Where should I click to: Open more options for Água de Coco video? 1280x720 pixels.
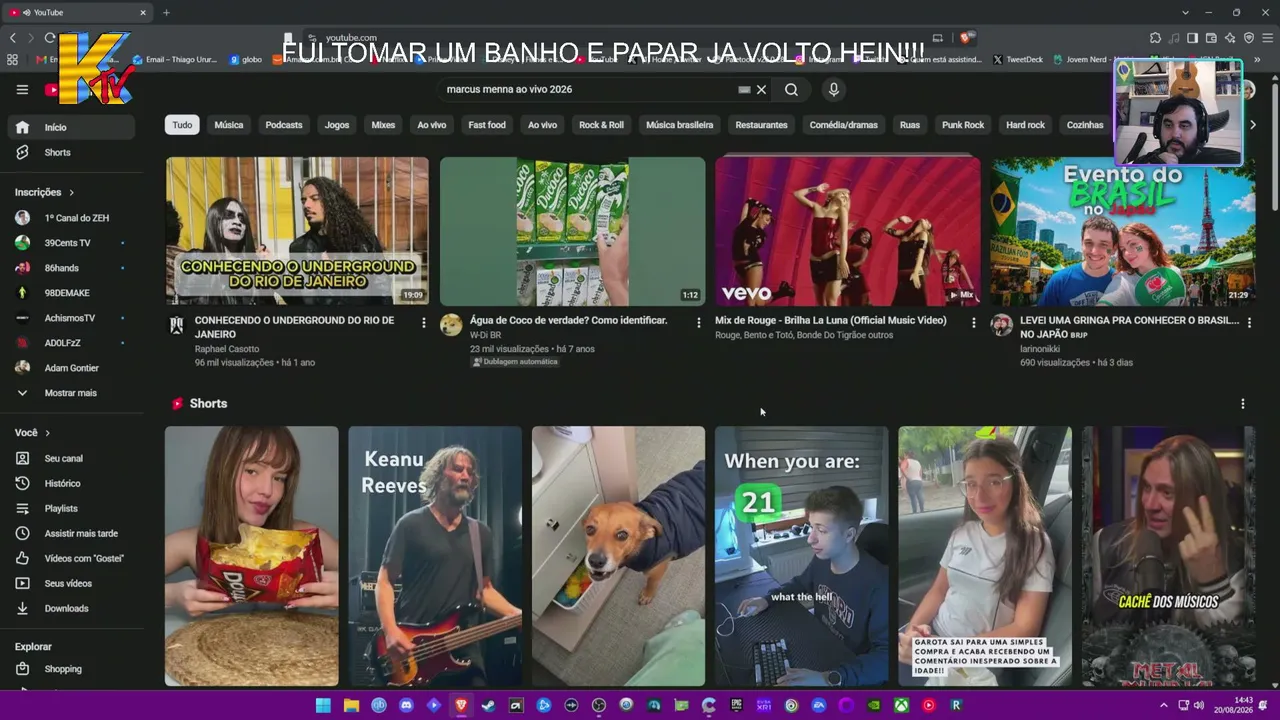point(698,322)
